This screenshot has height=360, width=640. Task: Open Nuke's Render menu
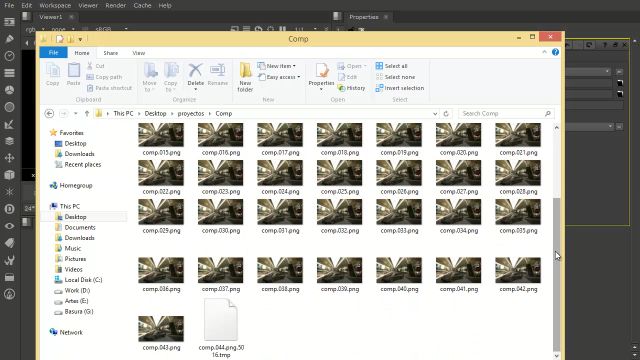116,5
